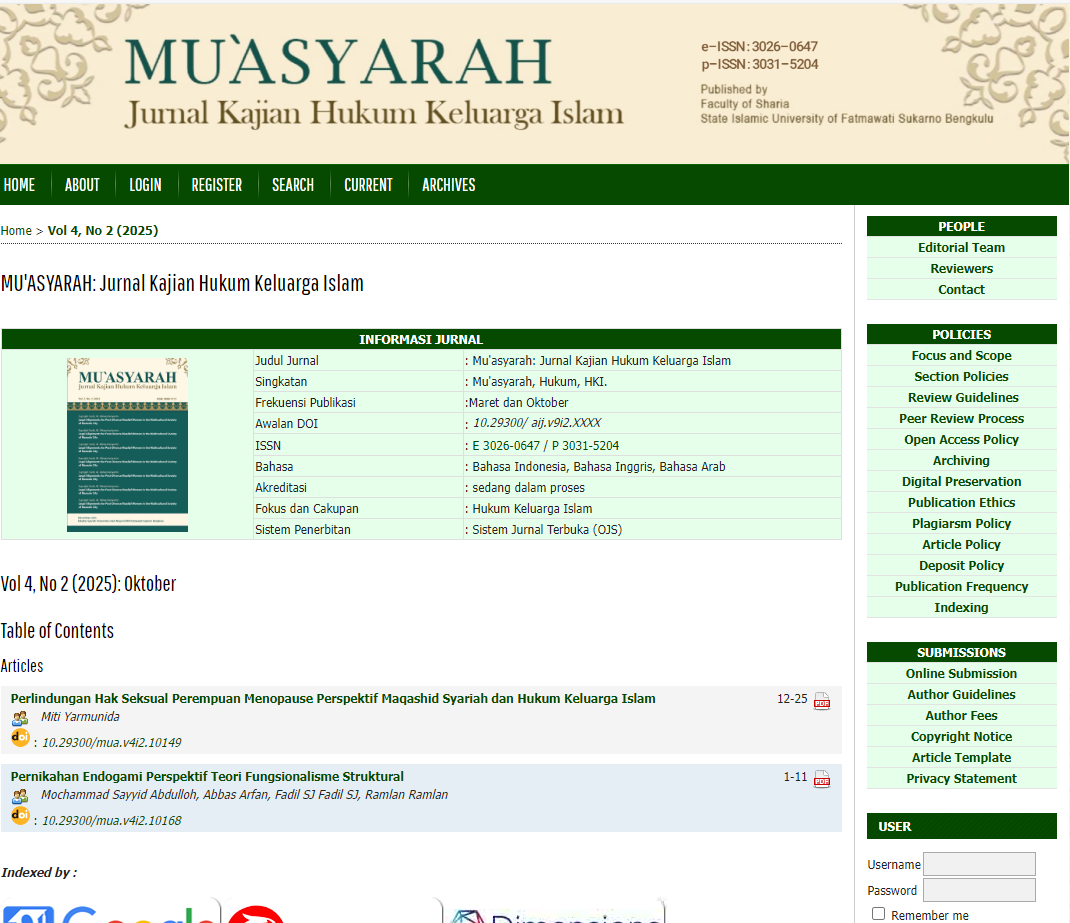Click the Username input field
The height and width of the screenshot is (923, 1070).
tap(978, 864)
